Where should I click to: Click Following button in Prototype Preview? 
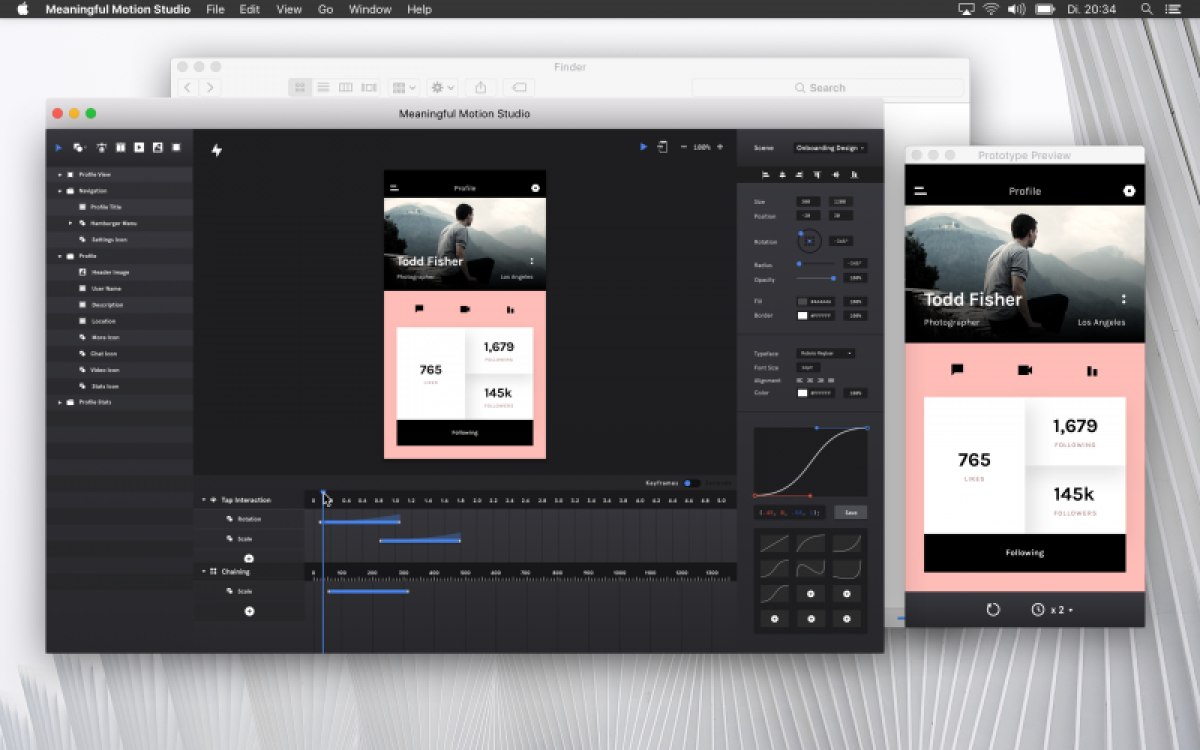pyautogui.click(x=1024, y=552)
